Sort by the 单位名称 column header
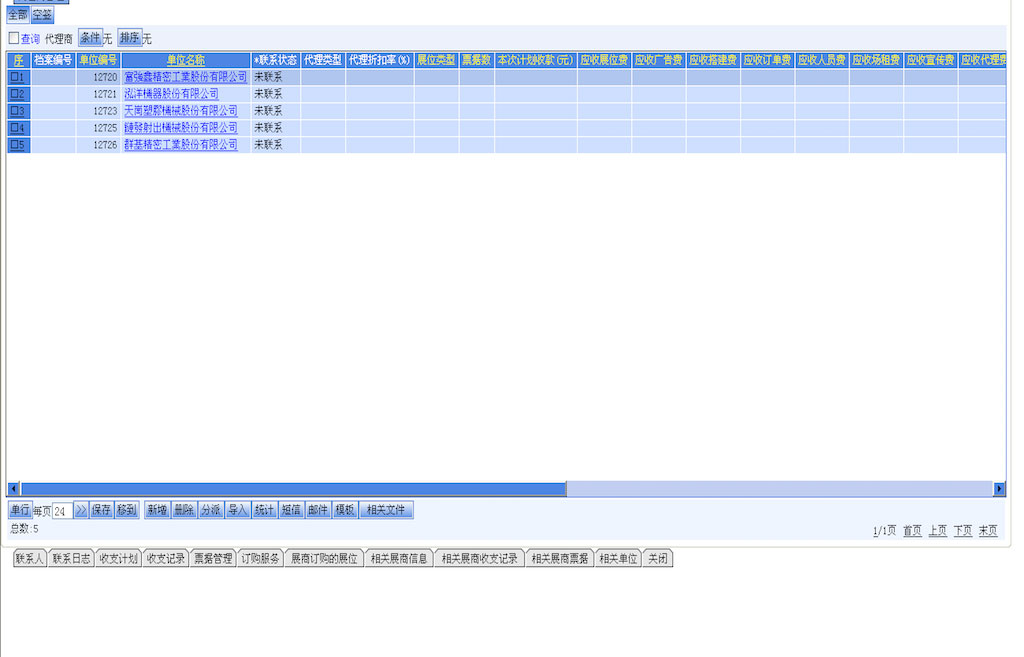1024x657 pixels. (185, 60)
